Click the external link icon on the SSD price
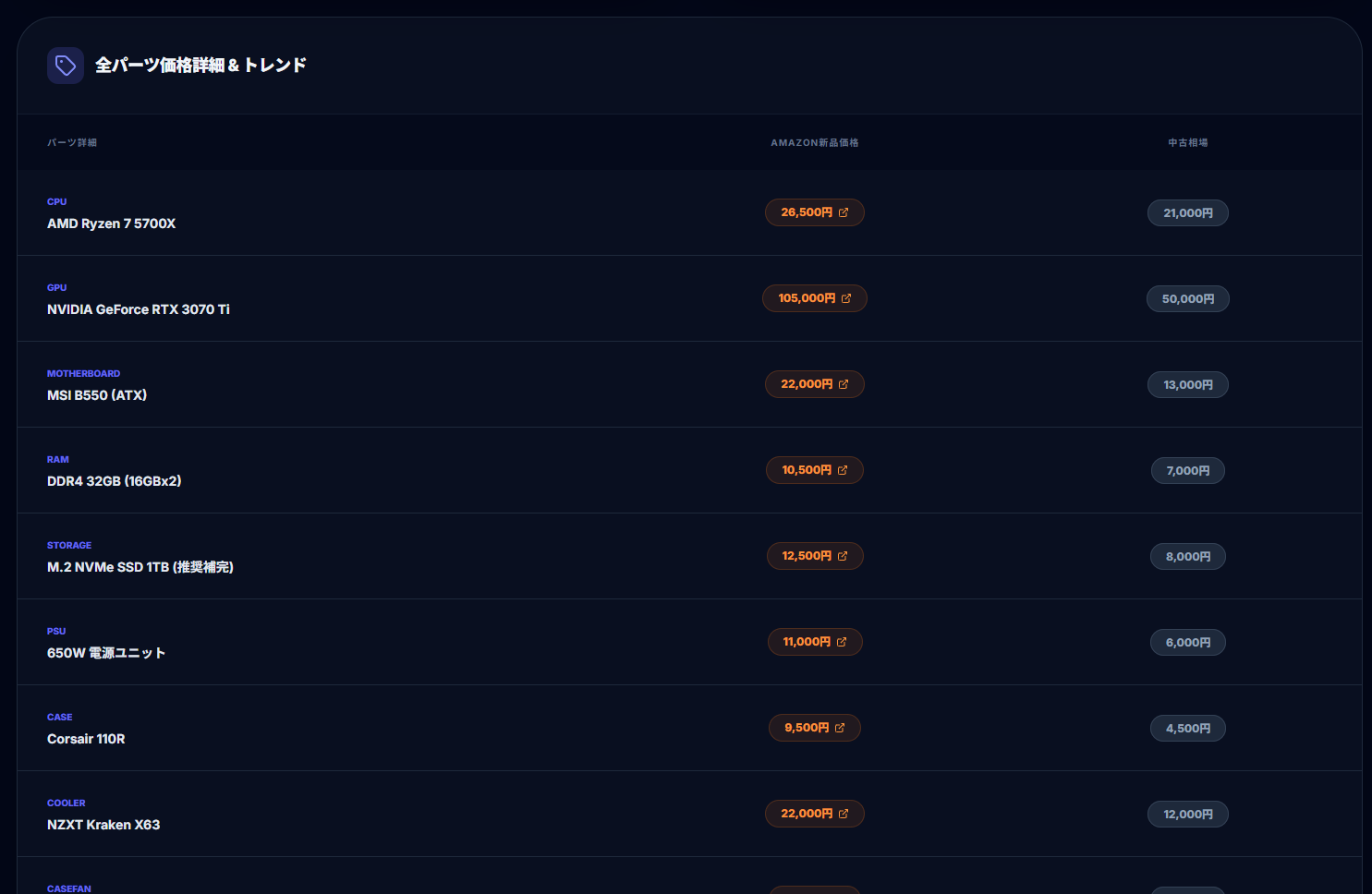 coord(843,556)
